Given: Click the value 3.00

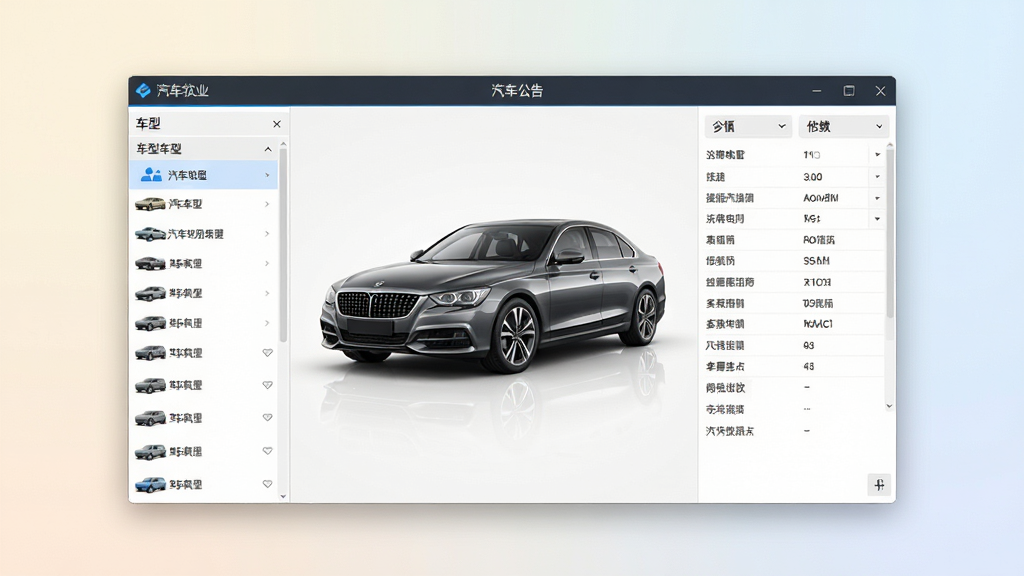Looking at the screenshot, I should [x=813, y=177].
